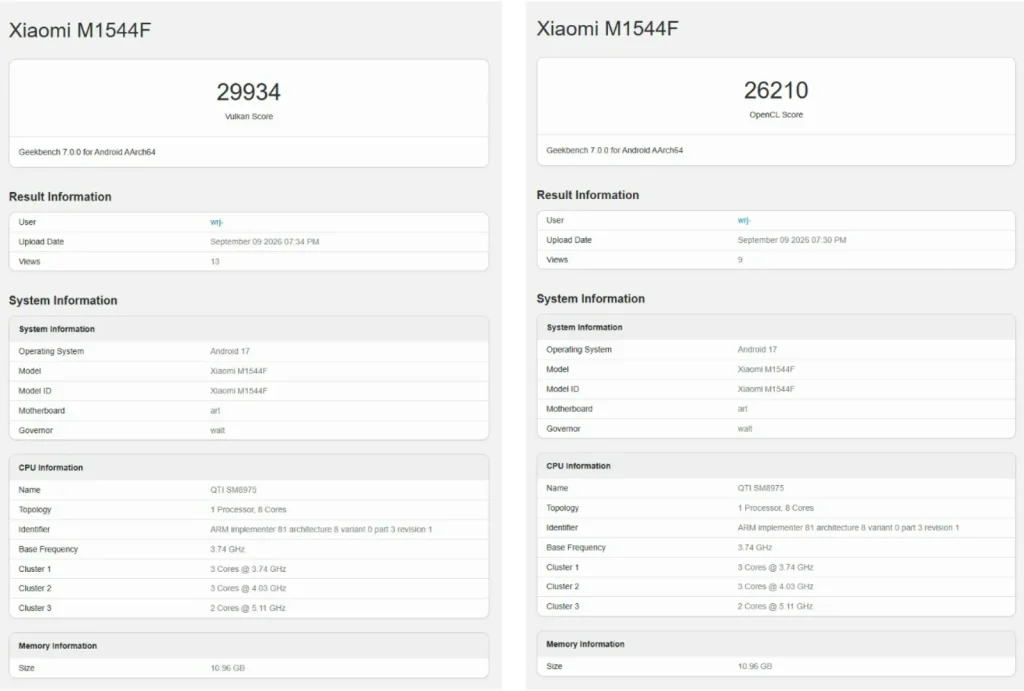
Task: Click memory size '10.96 GB' on the OpenCL page
Action: [755, 666]
